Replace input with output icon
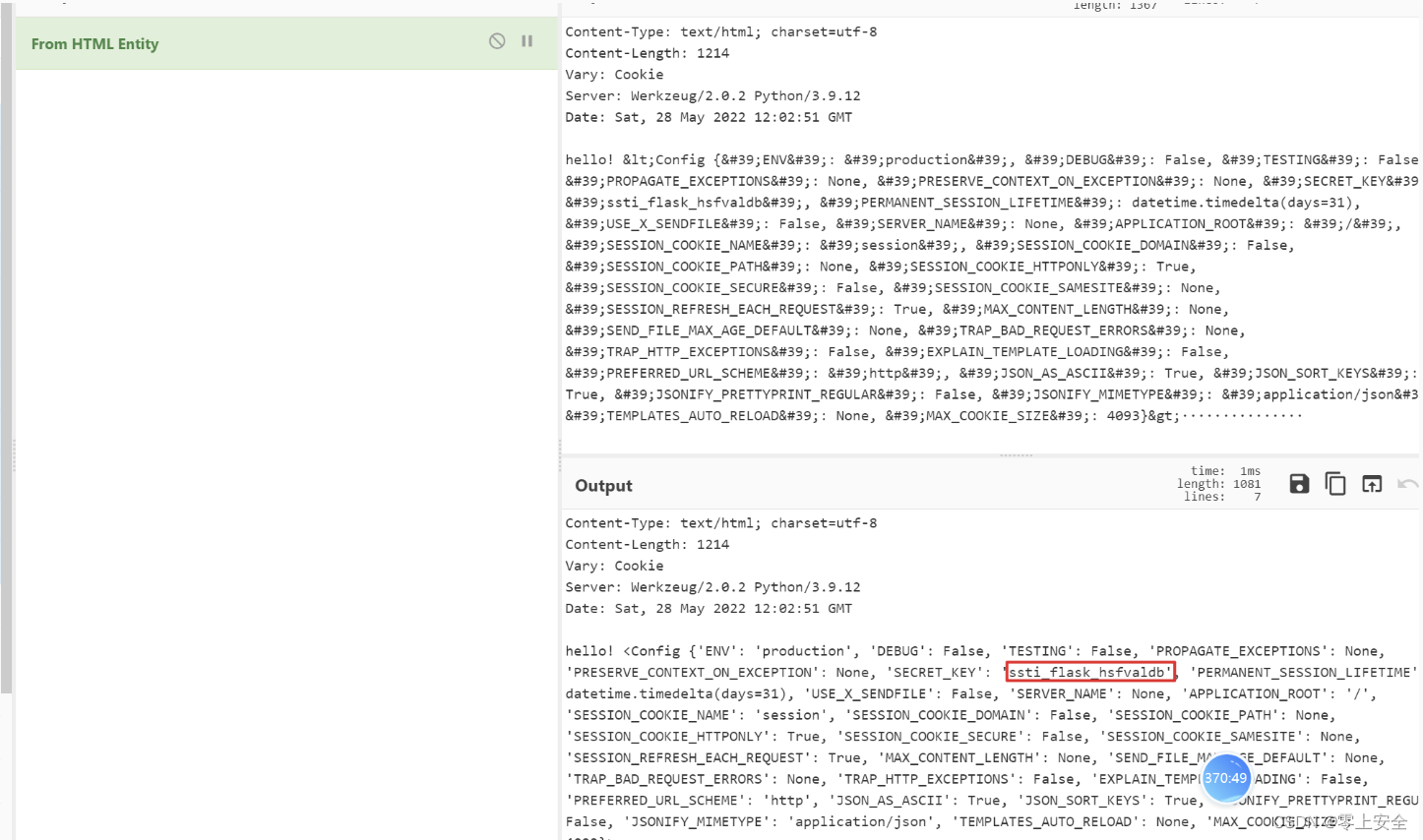This screenshot has height=840, width=1423. coord(1372,484)
